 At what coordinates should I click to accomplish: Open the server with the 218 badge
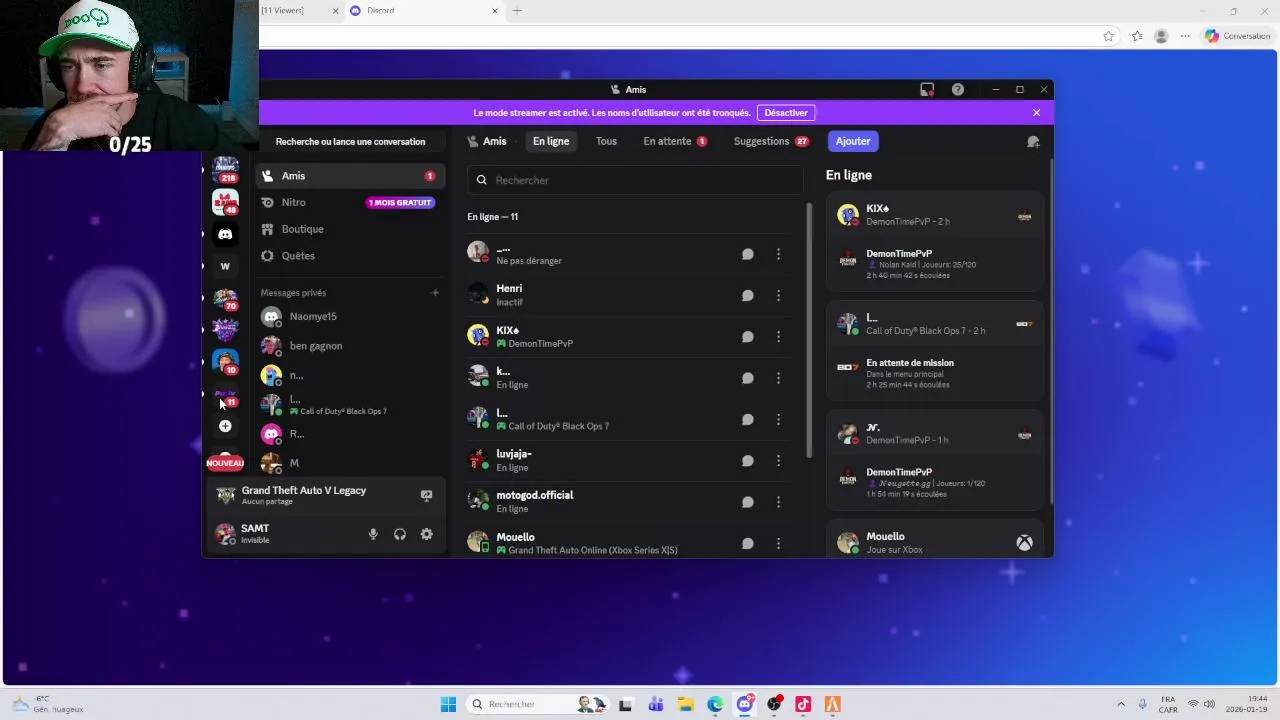(225, 169)
